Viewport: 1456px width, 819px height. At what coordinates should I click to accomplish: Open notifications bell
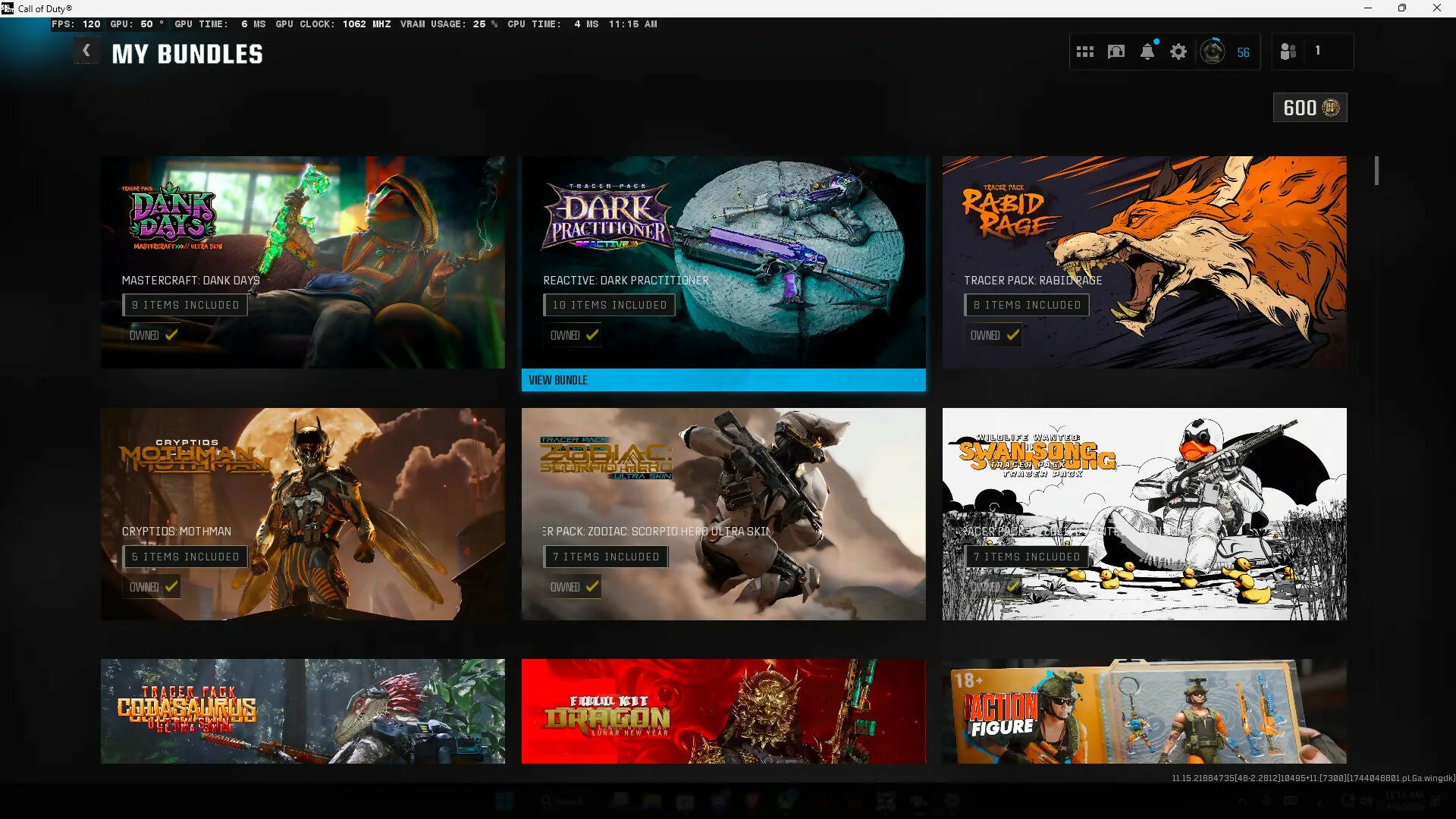[x=1147, y=52]
